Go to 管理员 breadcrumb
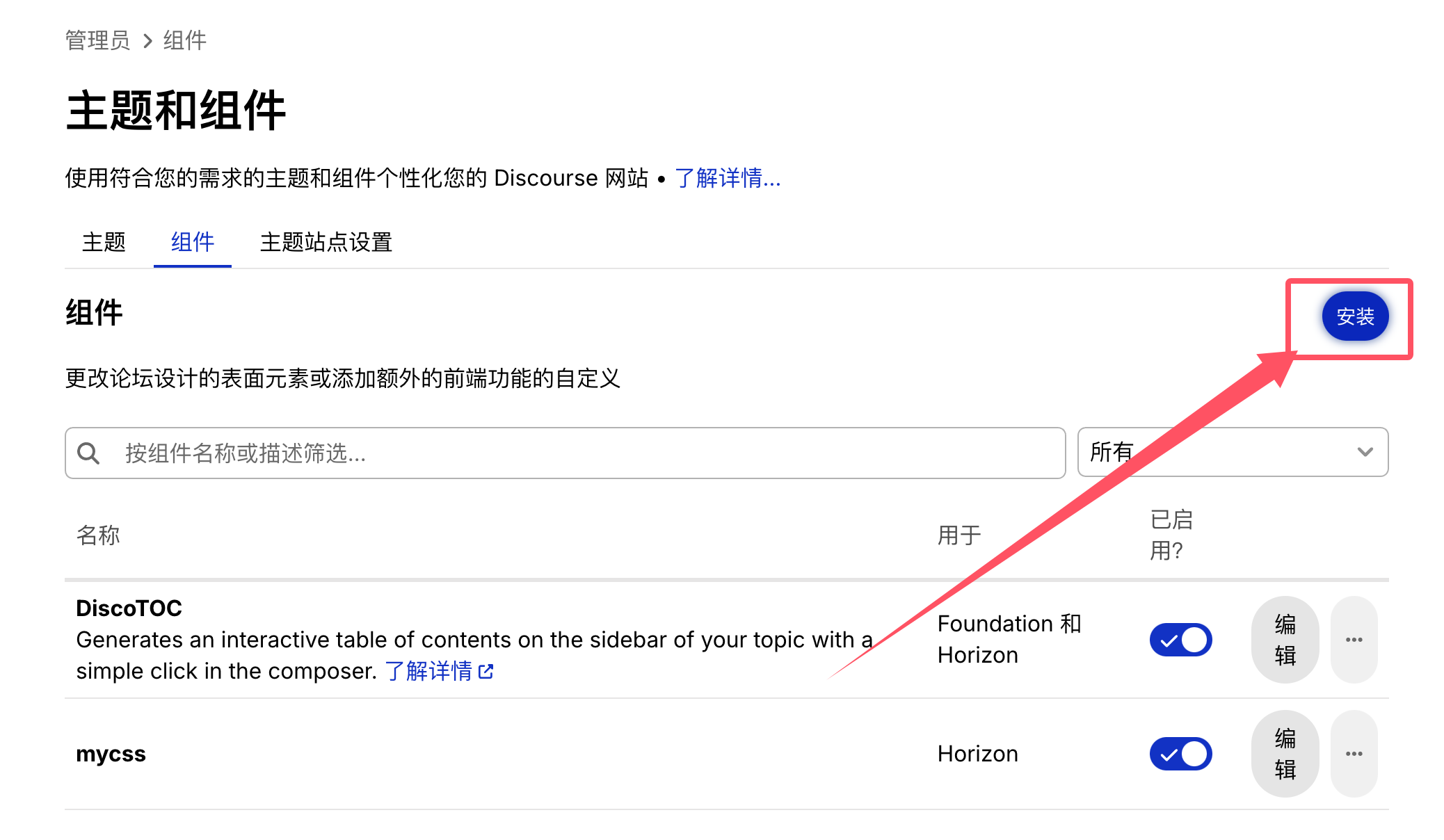The image size is (1444, 840). 97,41
